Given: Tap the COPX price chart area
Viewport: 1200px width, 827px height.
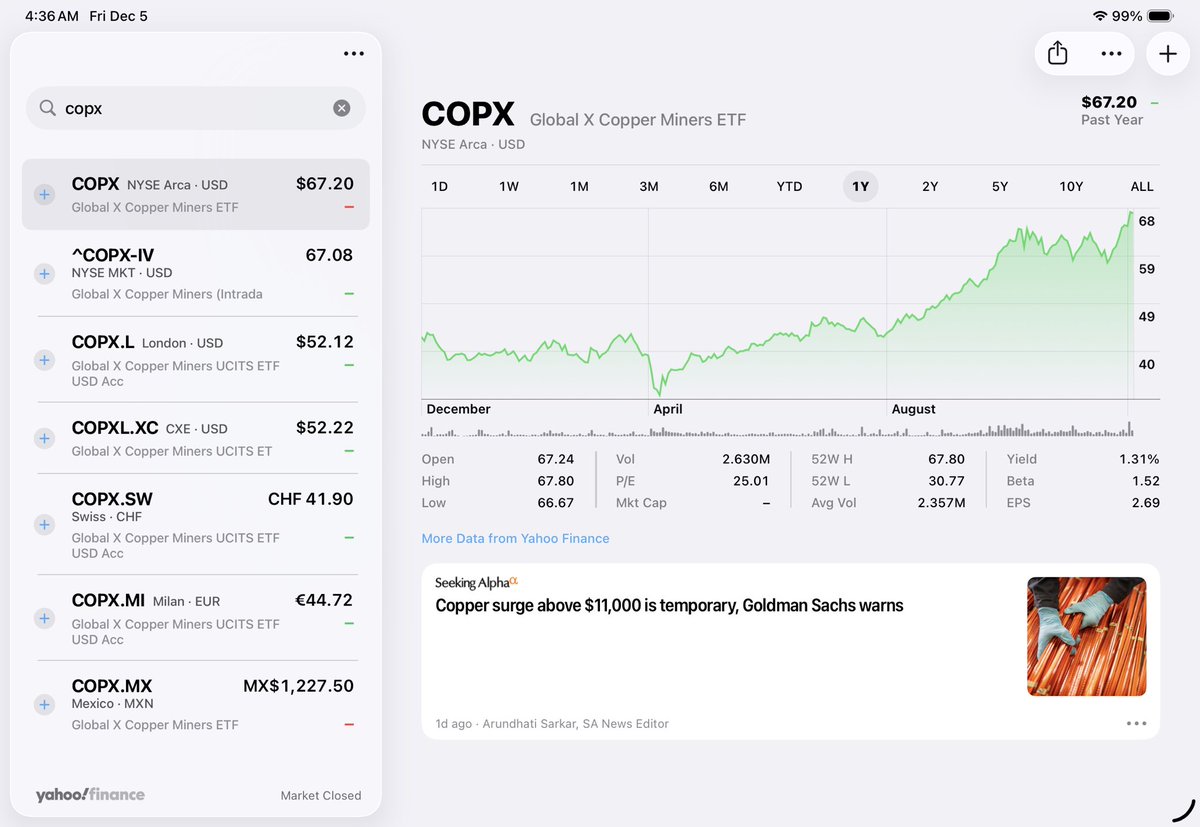Looking at the screenshot, I should coord(777,304).
